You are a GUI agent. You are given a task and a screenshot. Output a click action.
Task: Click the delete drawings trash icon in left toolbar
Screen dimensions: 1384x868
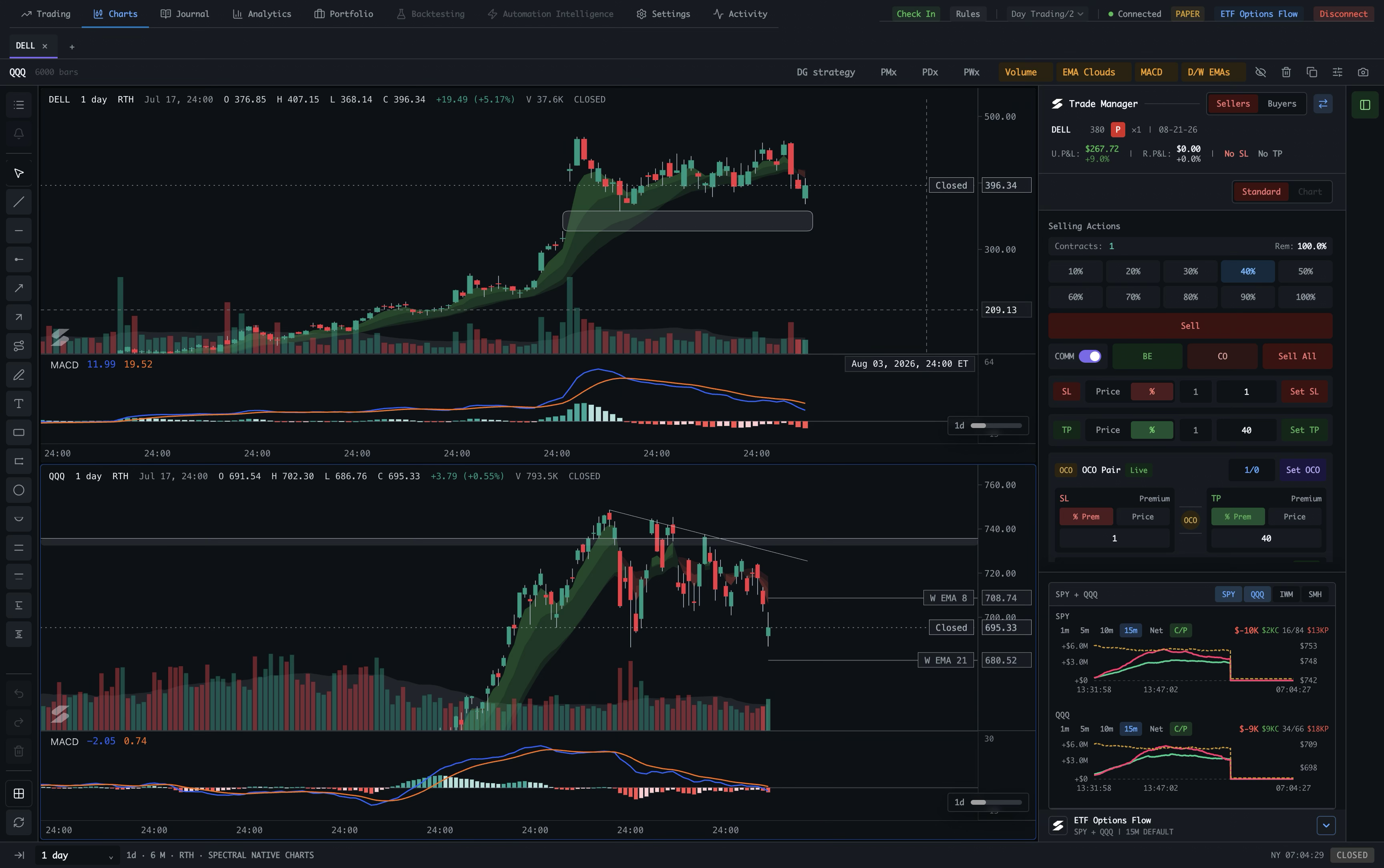(18, 751)
